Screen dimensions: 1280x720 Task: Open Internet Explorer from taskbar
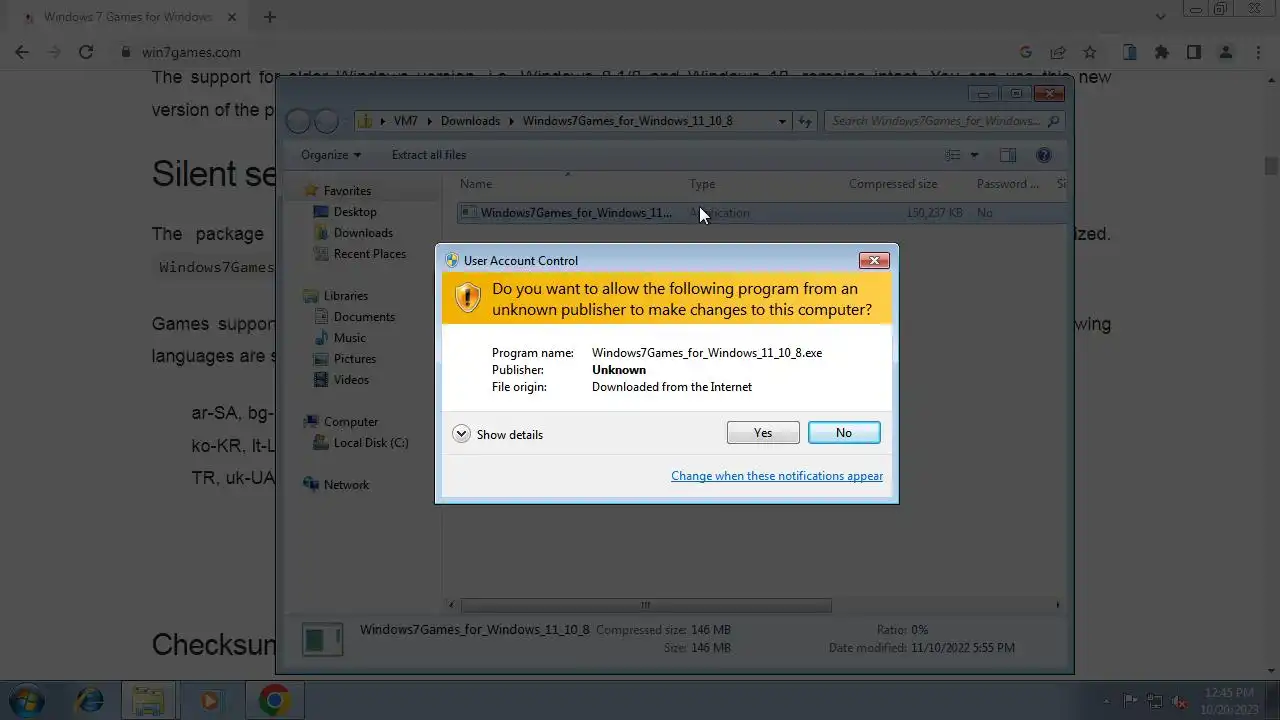click(x=90, y=701)
